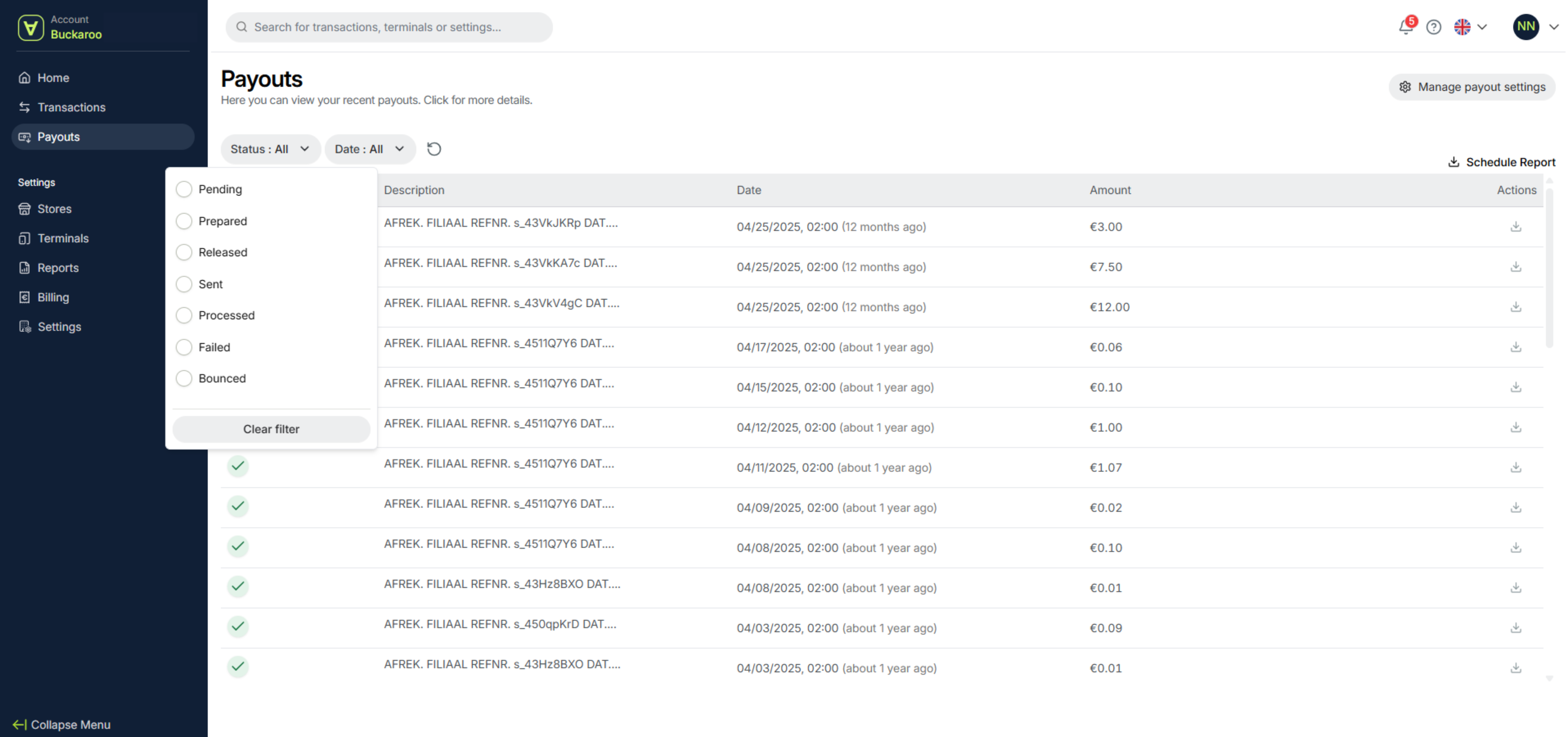The height and width of the screenshot is (737, 1568).
Task: Click date 04/17/2025, 02:00
Action: 785,347
